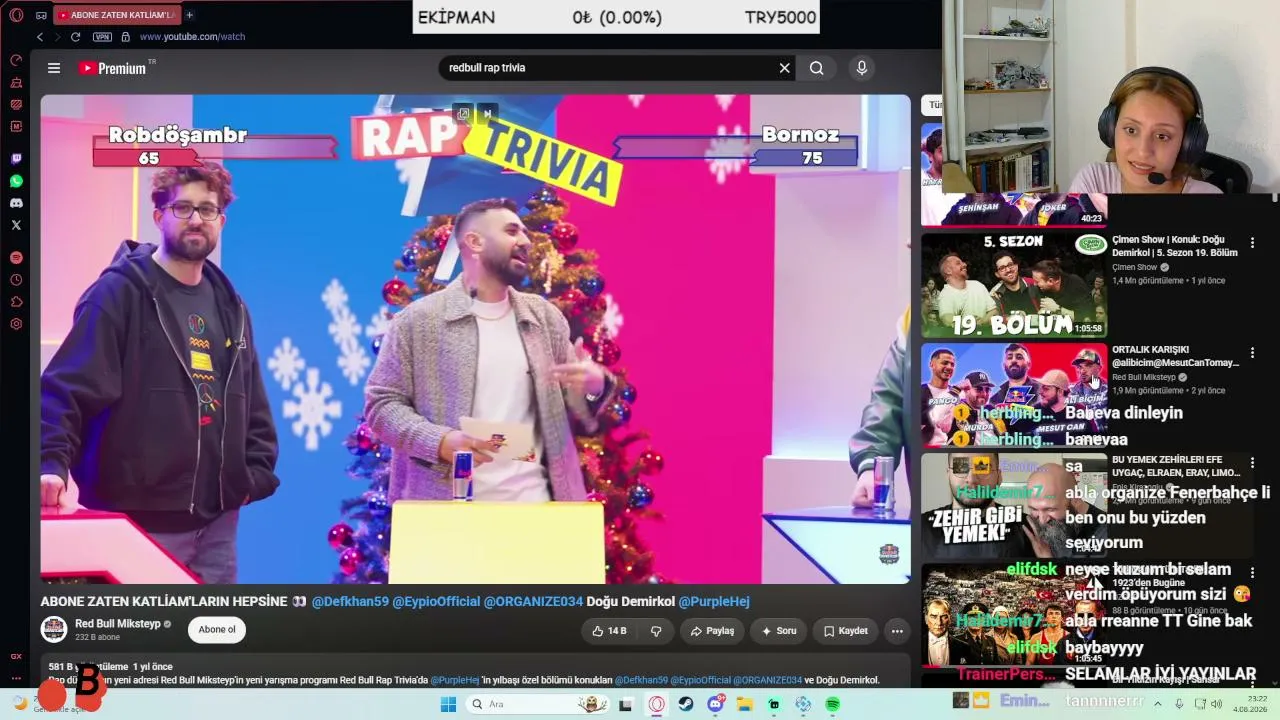Open the 'Çimen Show | Konuk: Doğu Demirkol' title

1175,246
